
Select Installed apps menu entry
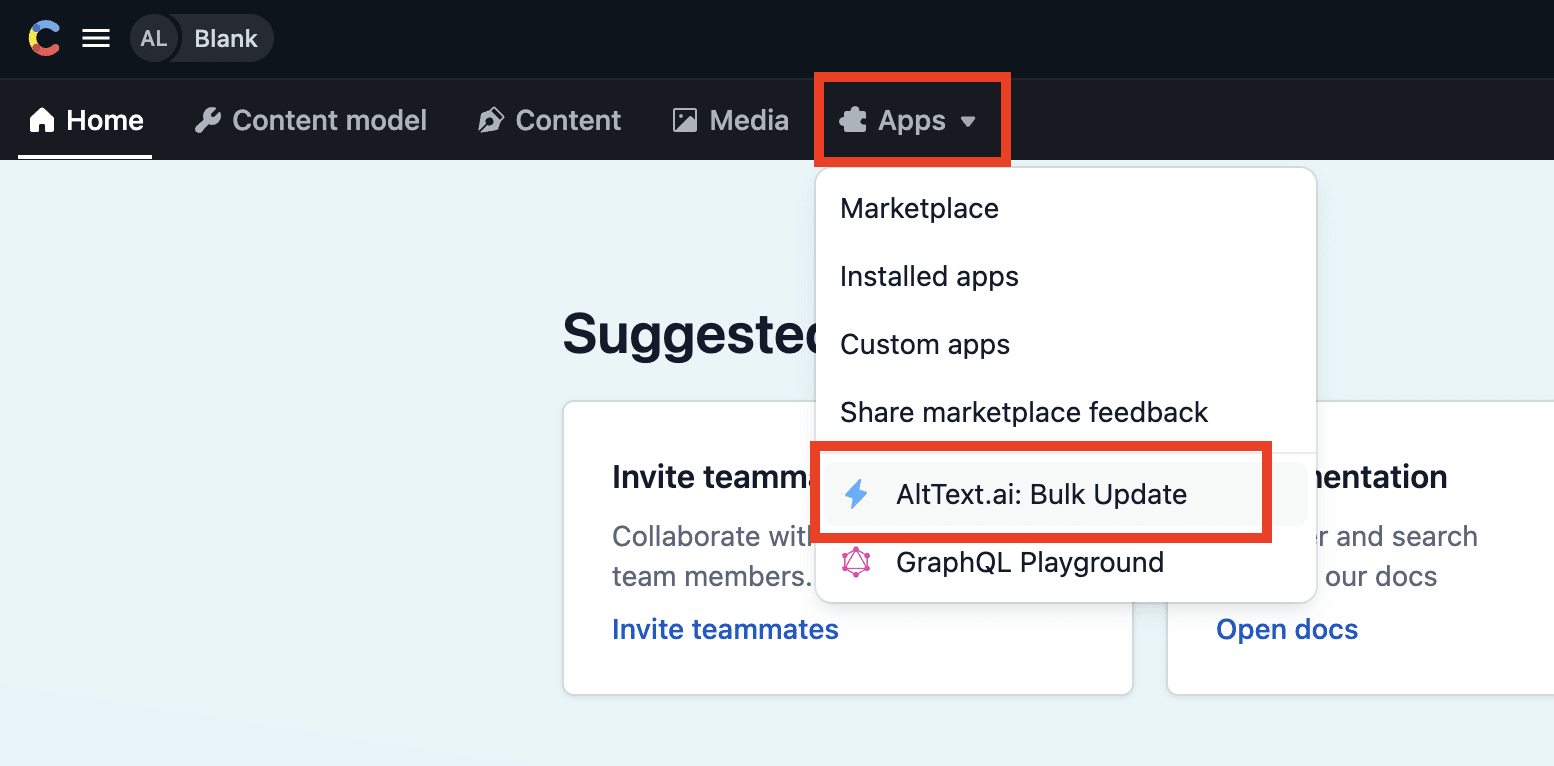click(1066, 276)
